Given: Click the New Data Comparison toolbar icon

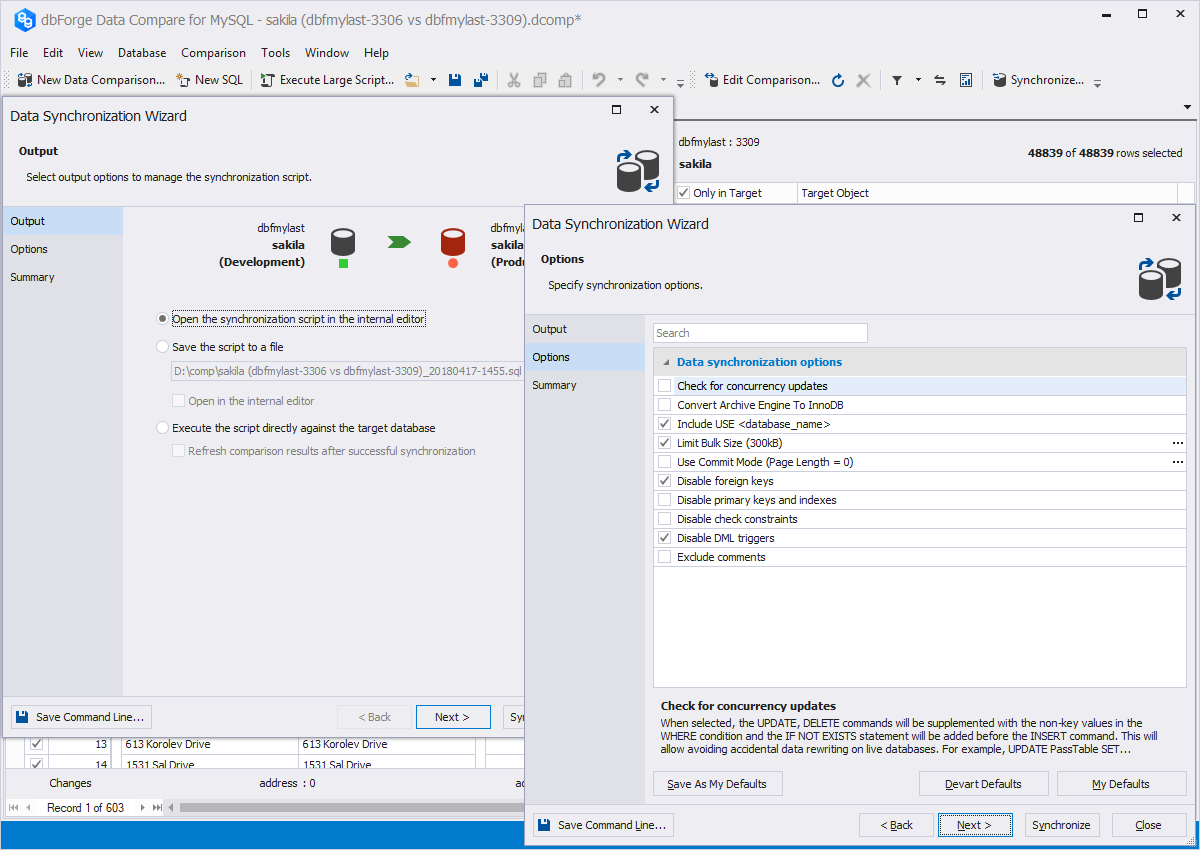Looking at the screenshot, I should pyautogui.click(x=24, y=80).
